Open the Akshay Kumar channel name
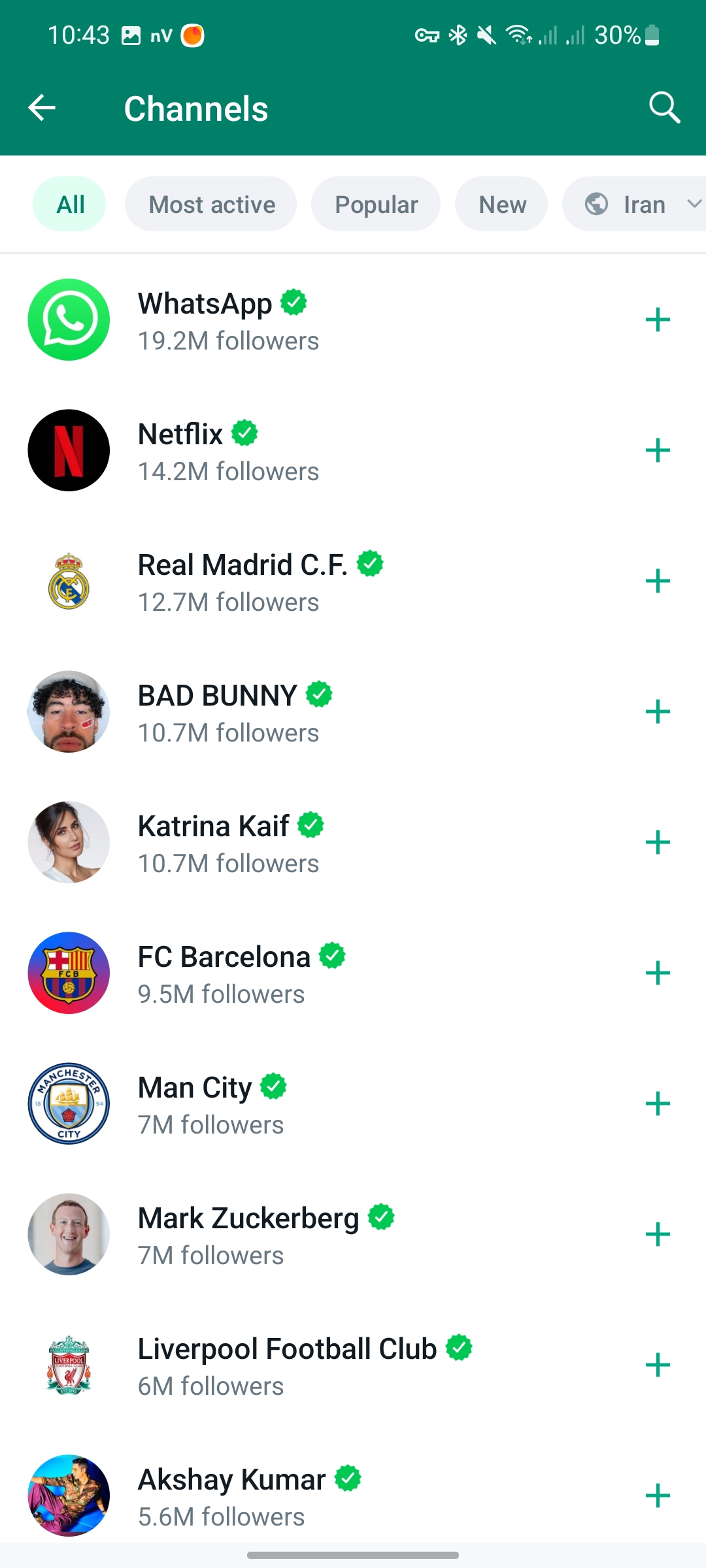706x1568 pixels. tap(231, 1480)
